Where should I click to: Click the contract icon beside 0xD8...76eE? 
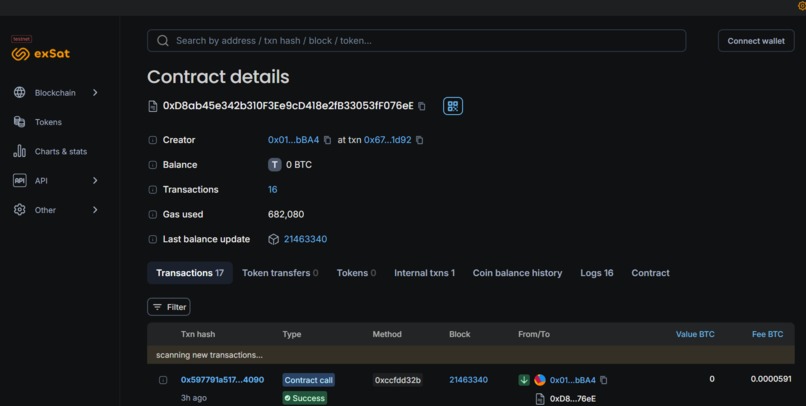(x=540, y=399)
